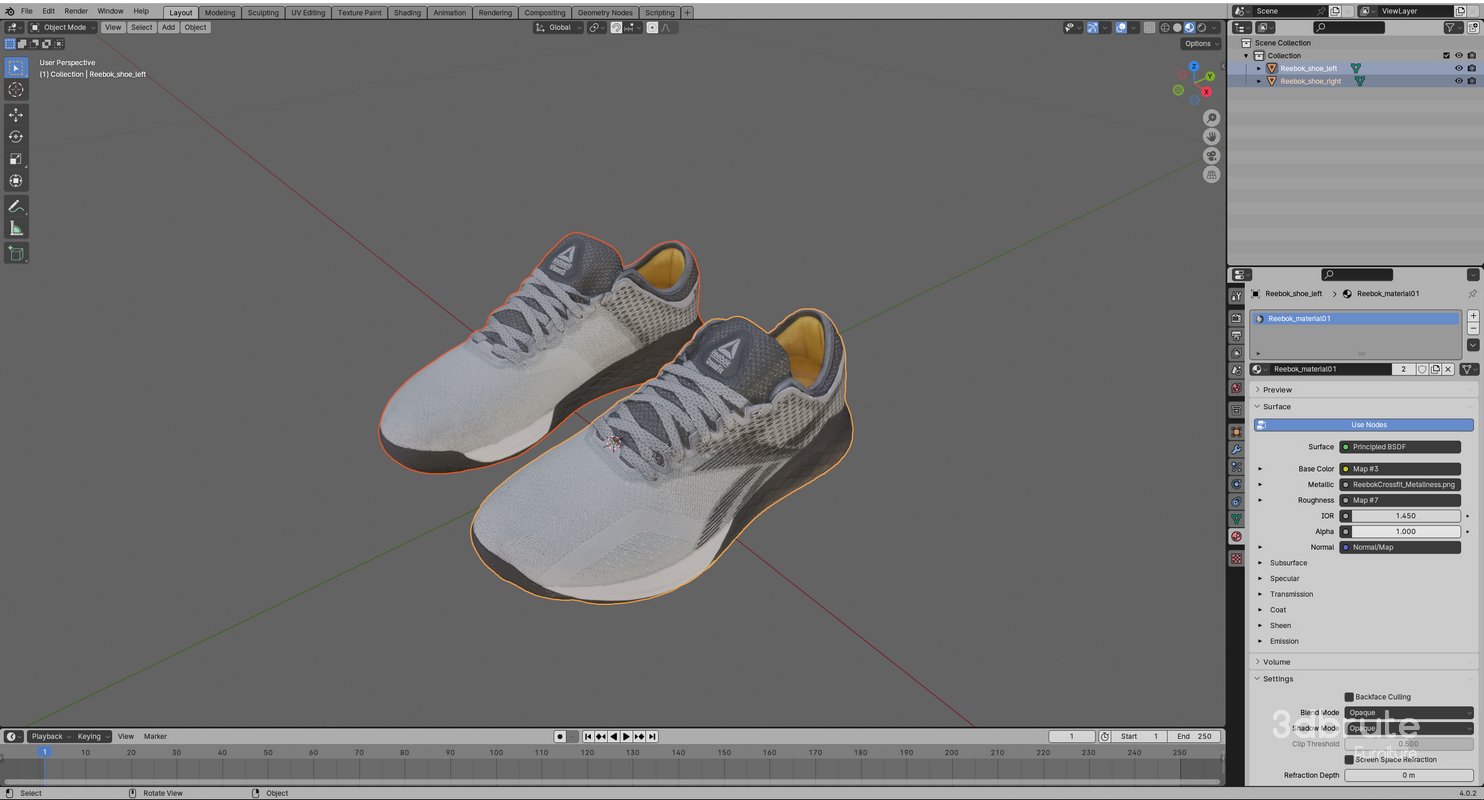The width and height of the screenshot is (1484, 800).
Task: Open the Blend Mode dropdown
Action: pyautogui.click(x=1408, y=712)
